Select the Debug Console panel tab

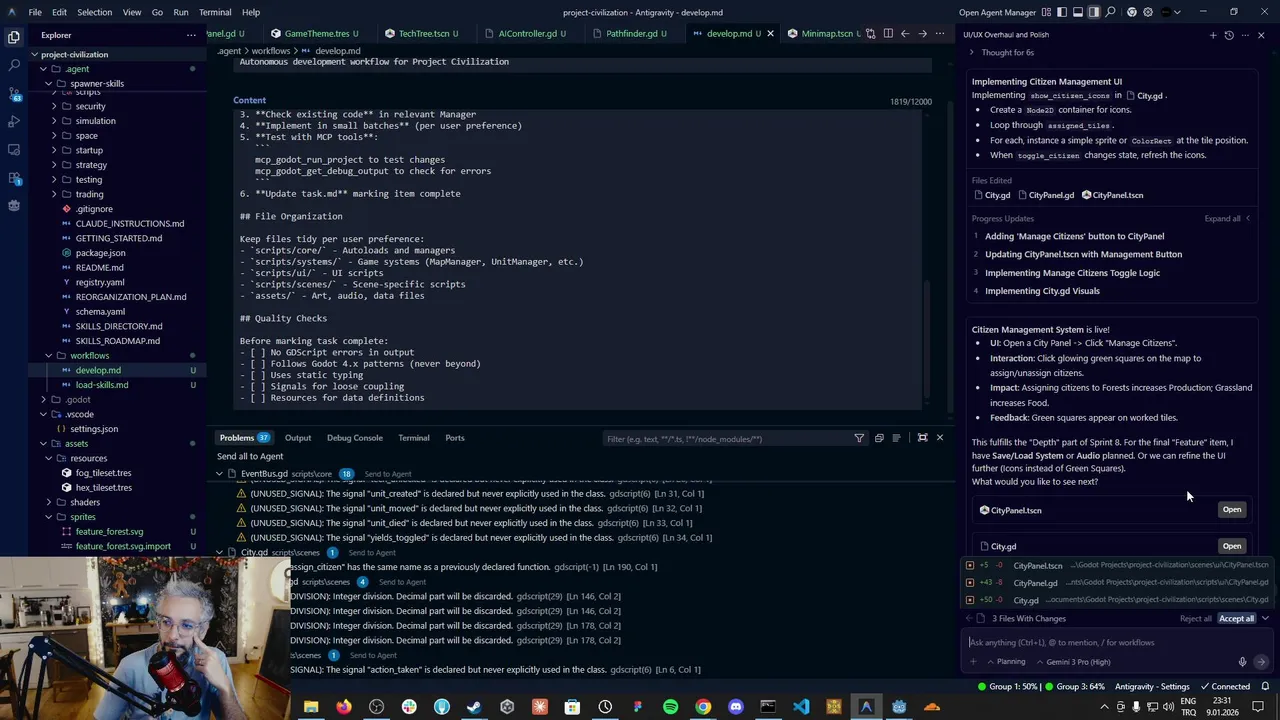tap(354, 438)
